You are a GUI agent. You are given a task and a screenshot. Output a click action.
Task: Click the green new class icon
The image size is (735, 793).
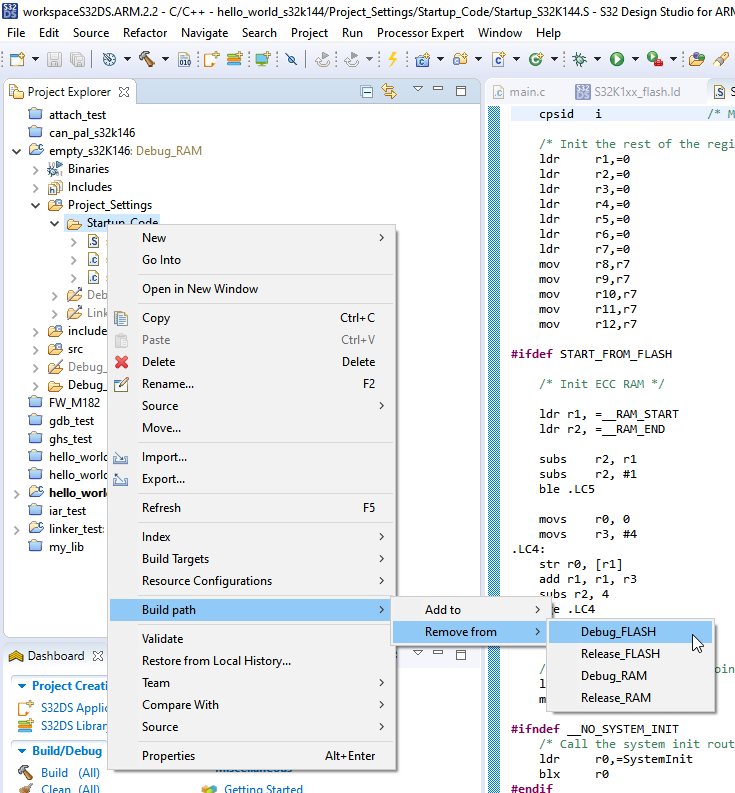[536, 59]
